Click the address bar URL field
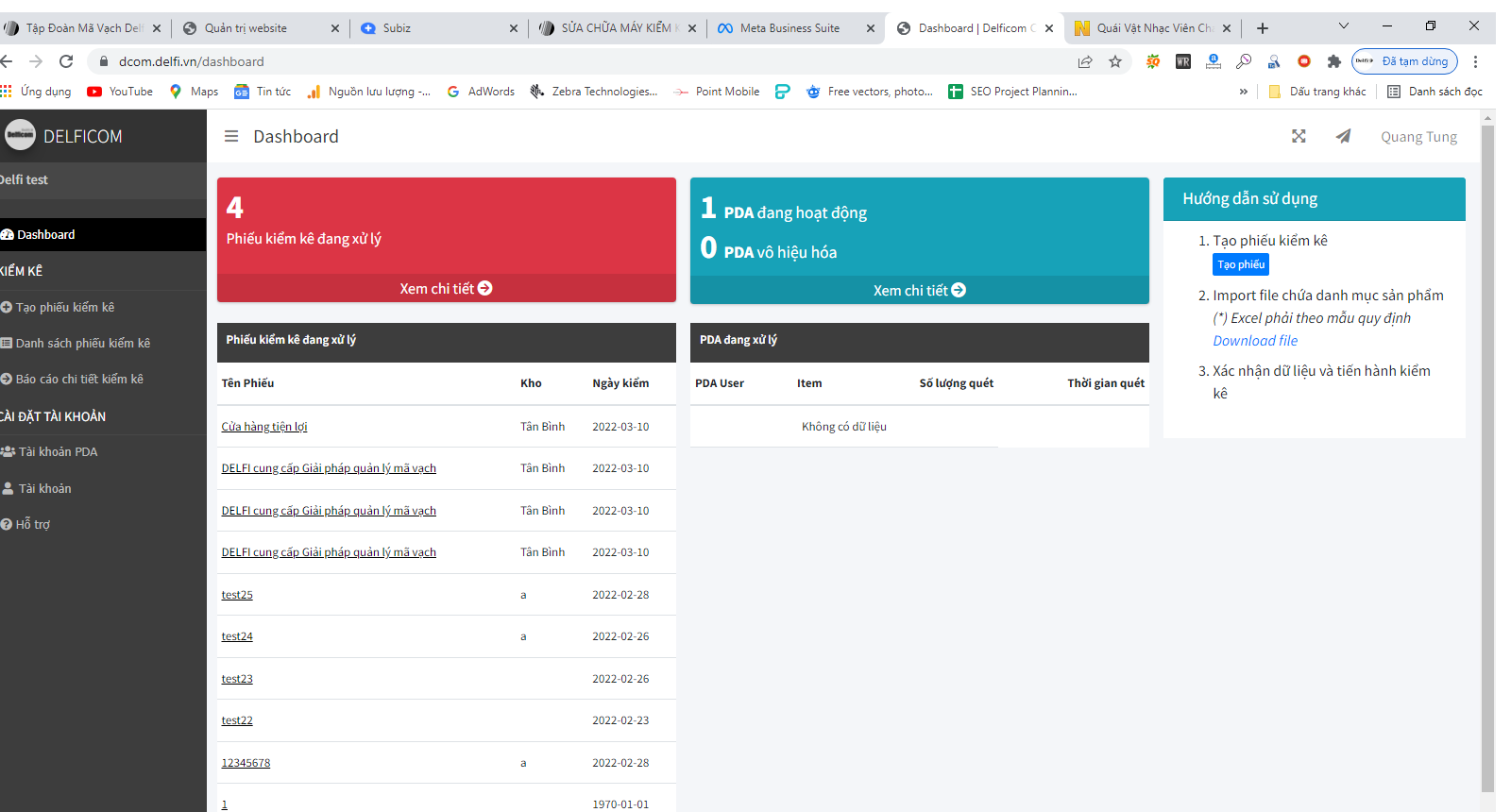The height and width of the screenshot is (812, 1511). pos(567,61)
